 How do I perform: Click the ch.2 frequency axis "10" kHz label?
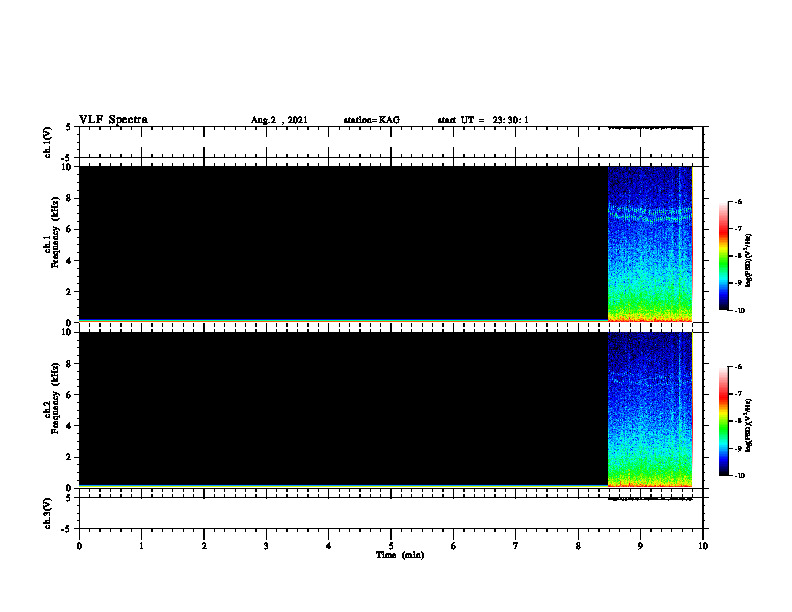(67, 332)
